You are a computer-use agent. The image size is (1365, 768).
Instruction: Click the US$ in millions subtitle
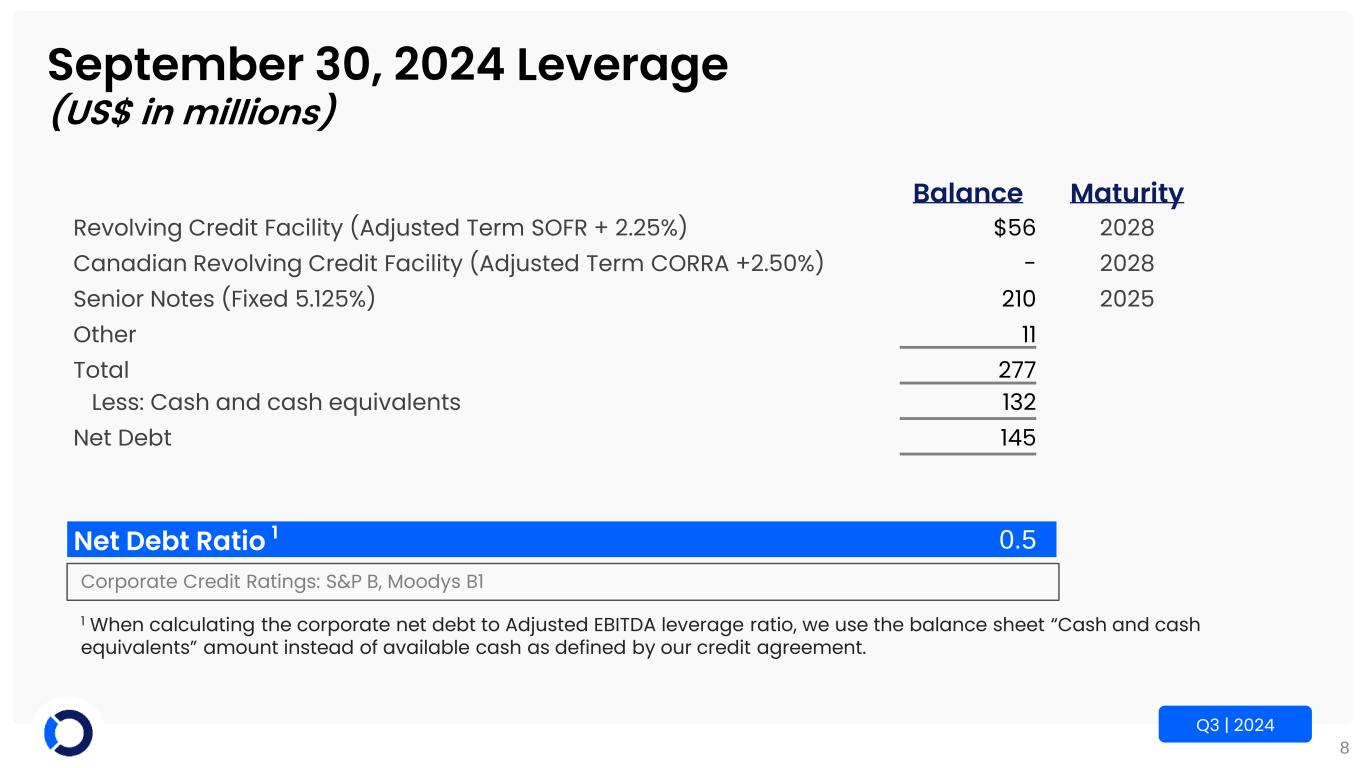191,112
